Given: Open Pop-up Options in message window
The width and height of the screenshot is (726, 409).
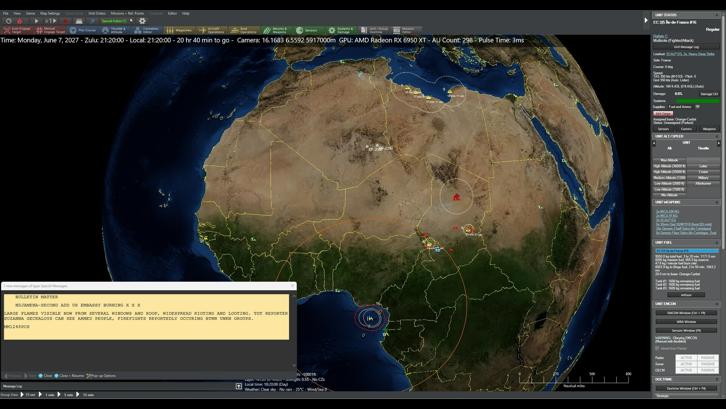Looking at the screenshot, I should point(101,376).
